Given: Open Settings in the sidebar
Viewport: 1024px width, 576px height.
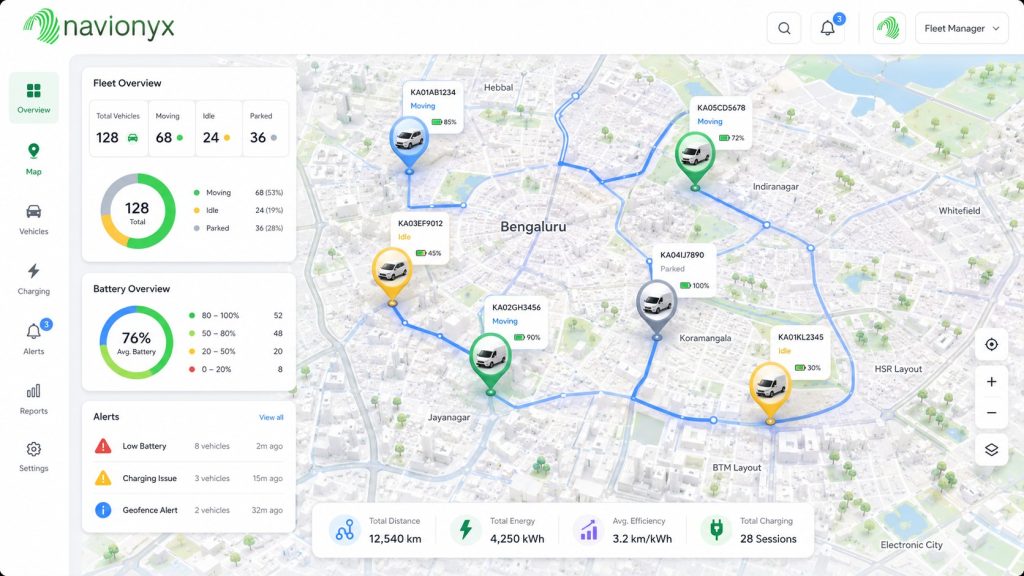Looking at the screenshot, I should coord(34,456).
